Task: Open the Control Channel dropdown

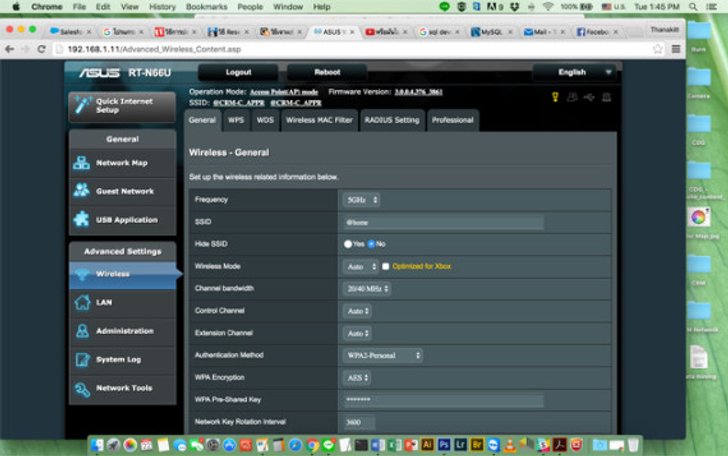Action: pyautogui.click(x=357, y=311)
